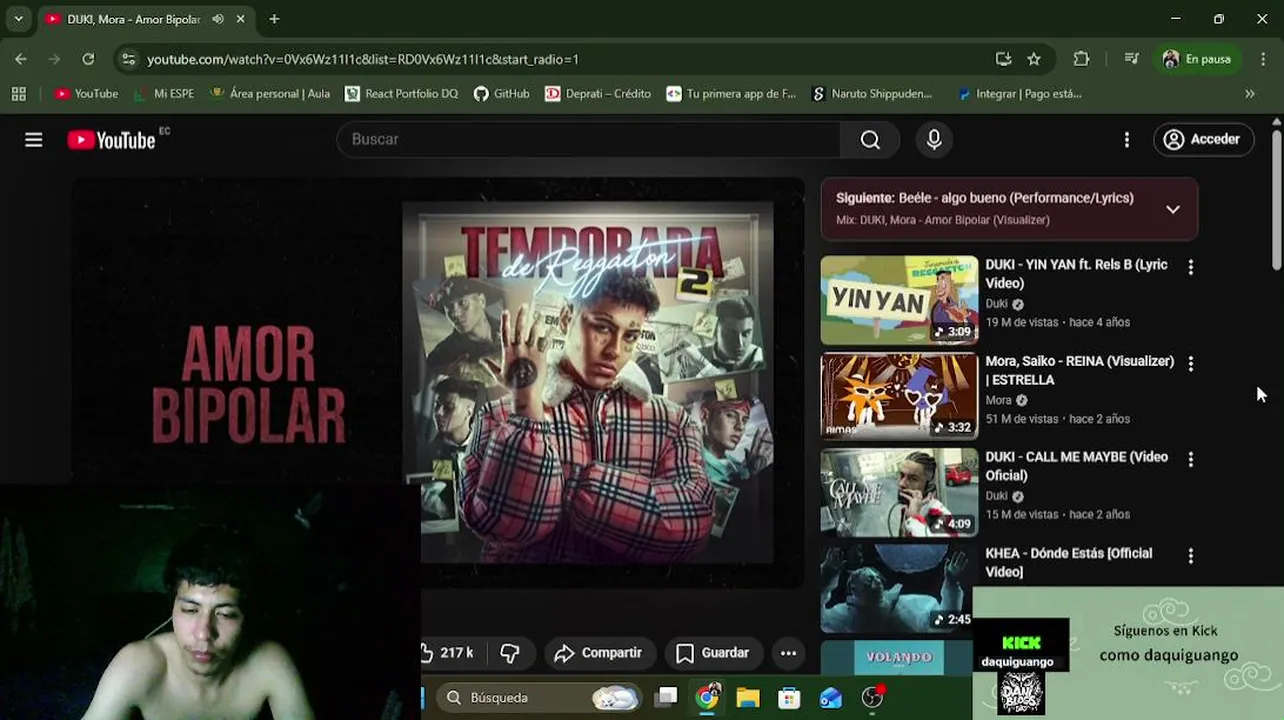Open Task View on the Windows taskbar
The width and height of the screenshot is (1284, 720).
pyautogui.click(x=666, y=697)
